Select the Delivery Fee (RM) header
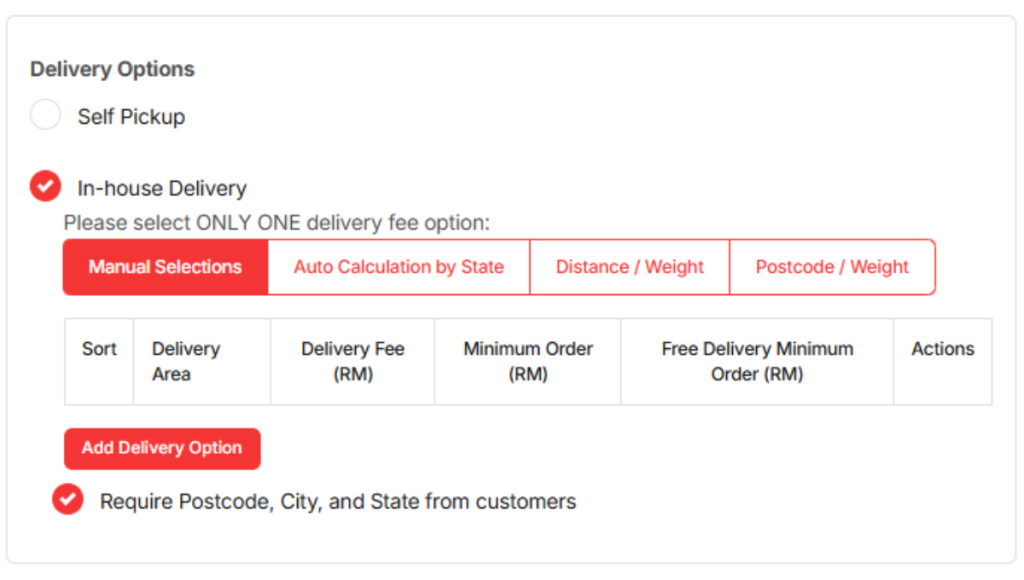The image size is (1024, 580). click(352, 361)
